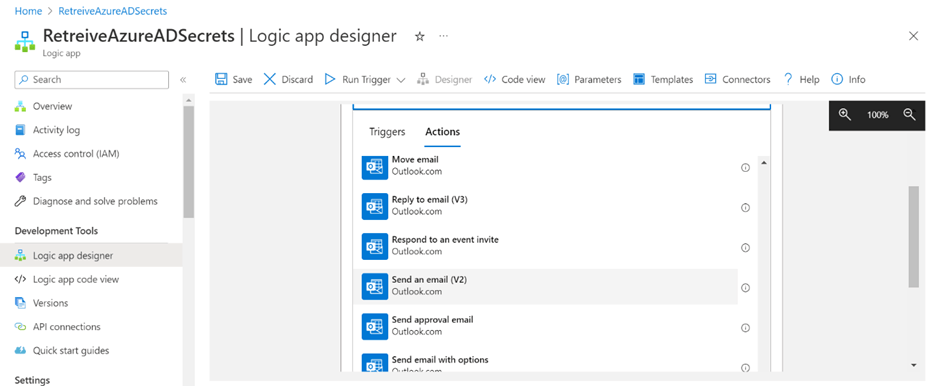
Task: Click RetreiveAzureADSecrets breadcrumb link
Action: coord(113,11)
